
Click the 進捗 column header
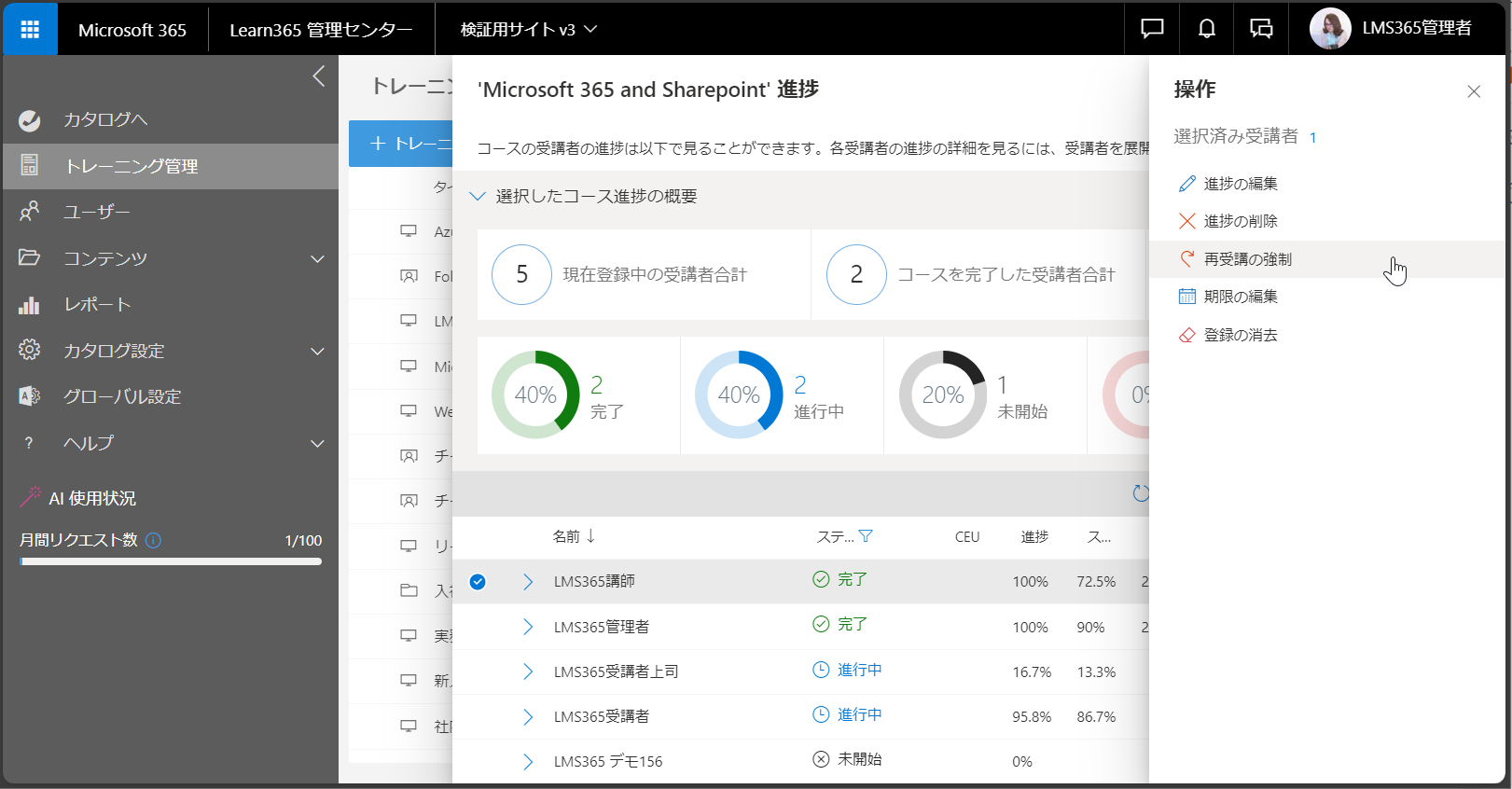tap(1034, 536)
